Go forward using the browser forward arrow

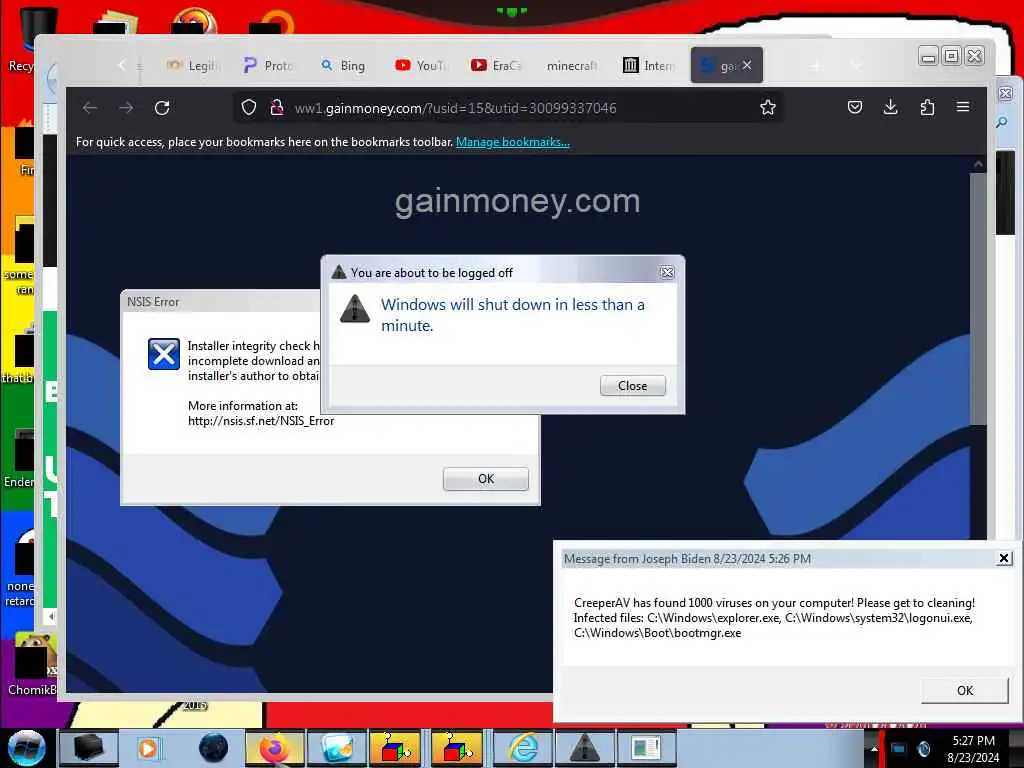coord(126,108)
